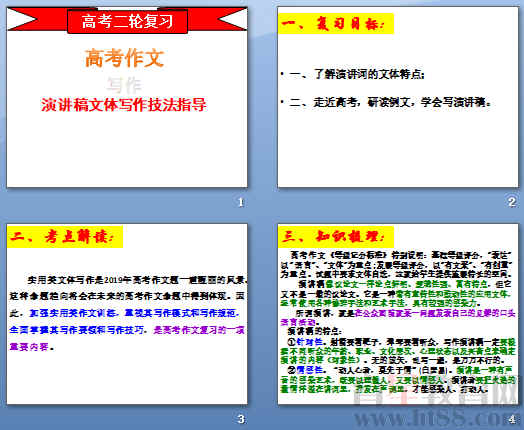Click the yellow heading 一、复习目标
The height and width of the screenshot is (430, 524).
(x=336, y=24)
